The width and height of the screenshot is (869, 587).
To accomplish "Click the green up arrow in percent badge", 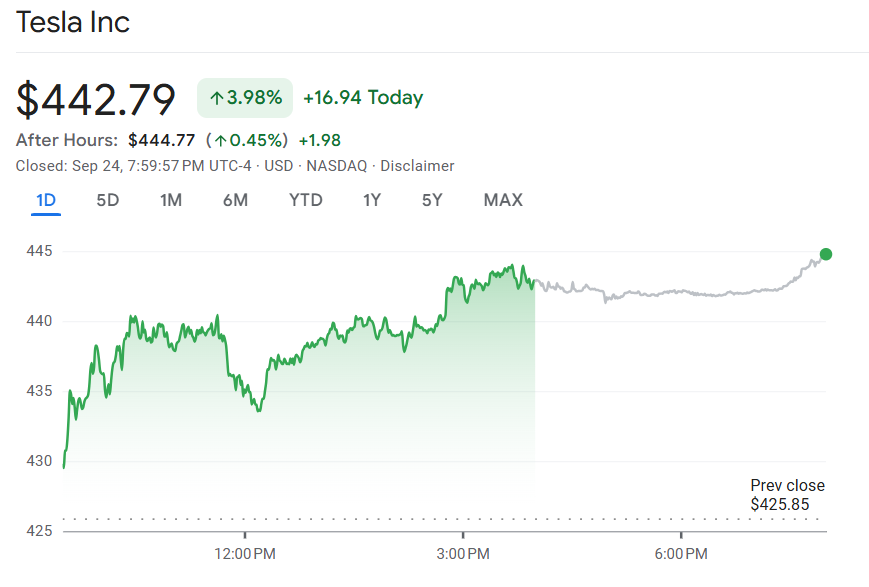I will click(215, 98).
